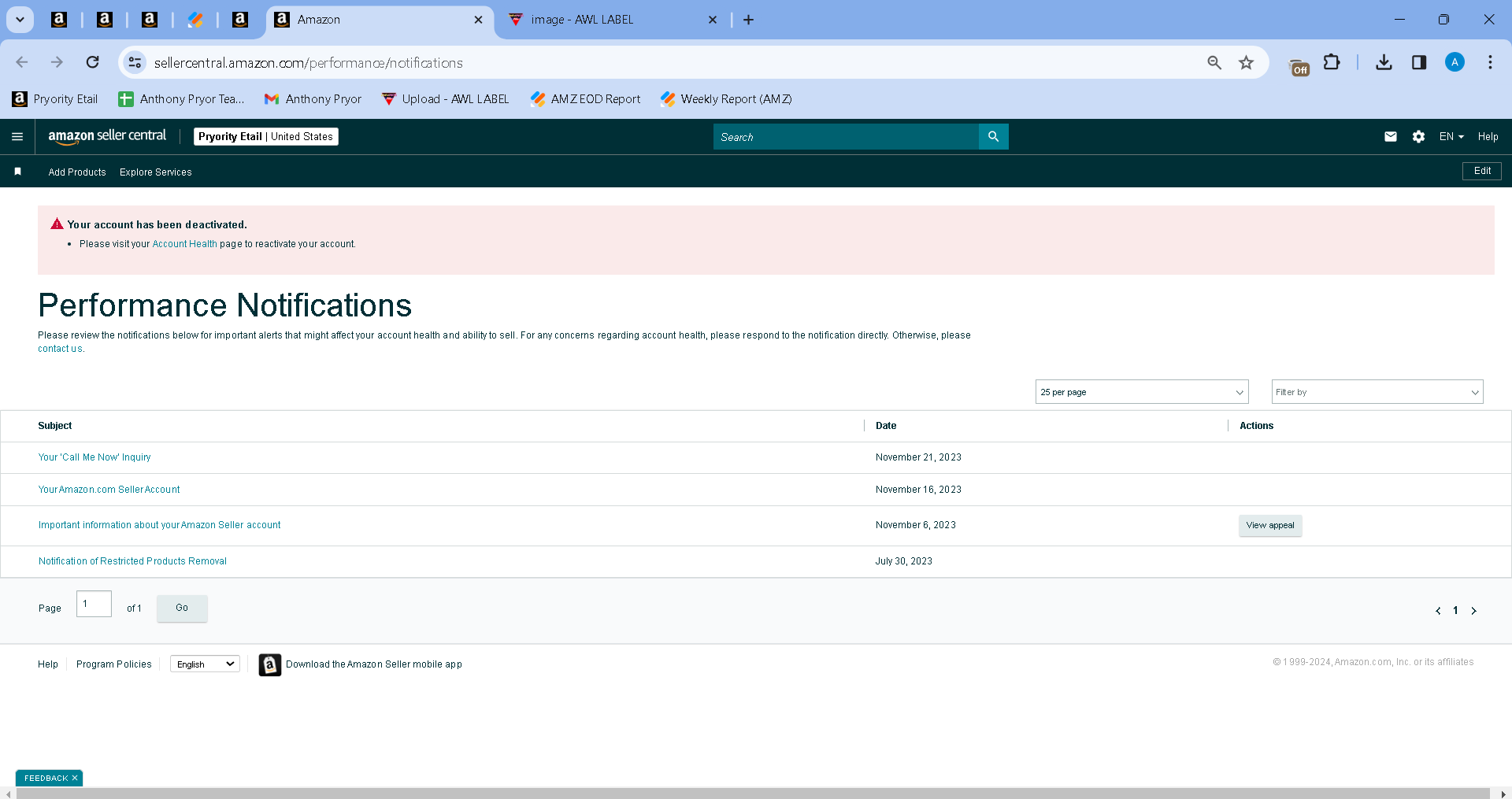
Task: Click the address bar URL
Action: pyautogui.click(x=309, y=63)
